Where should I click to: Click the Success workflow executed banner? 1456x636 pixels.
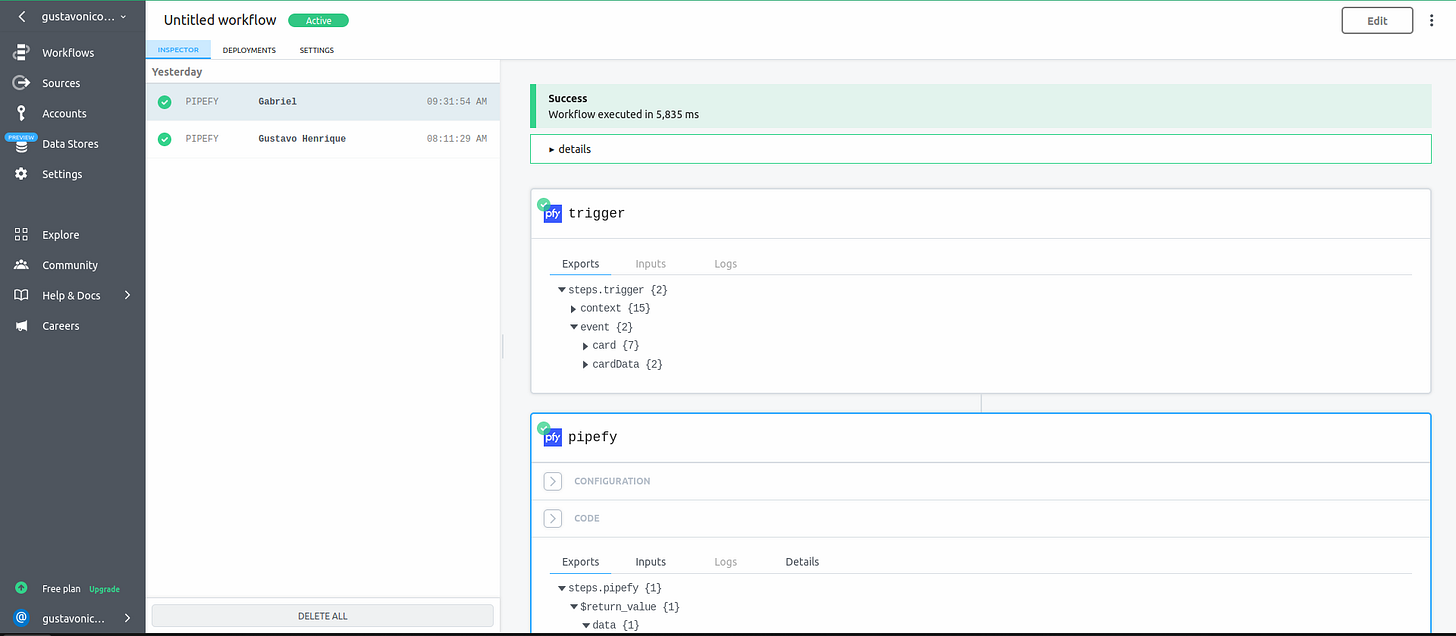981,106
